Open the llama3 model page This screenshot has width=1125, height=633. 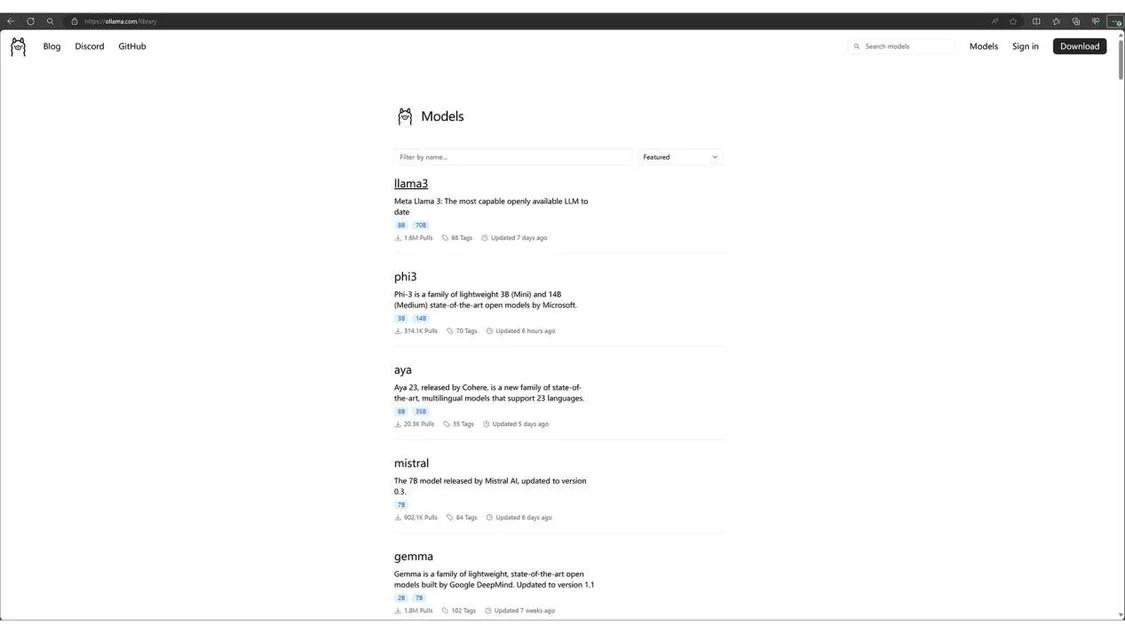pos(410,184)
